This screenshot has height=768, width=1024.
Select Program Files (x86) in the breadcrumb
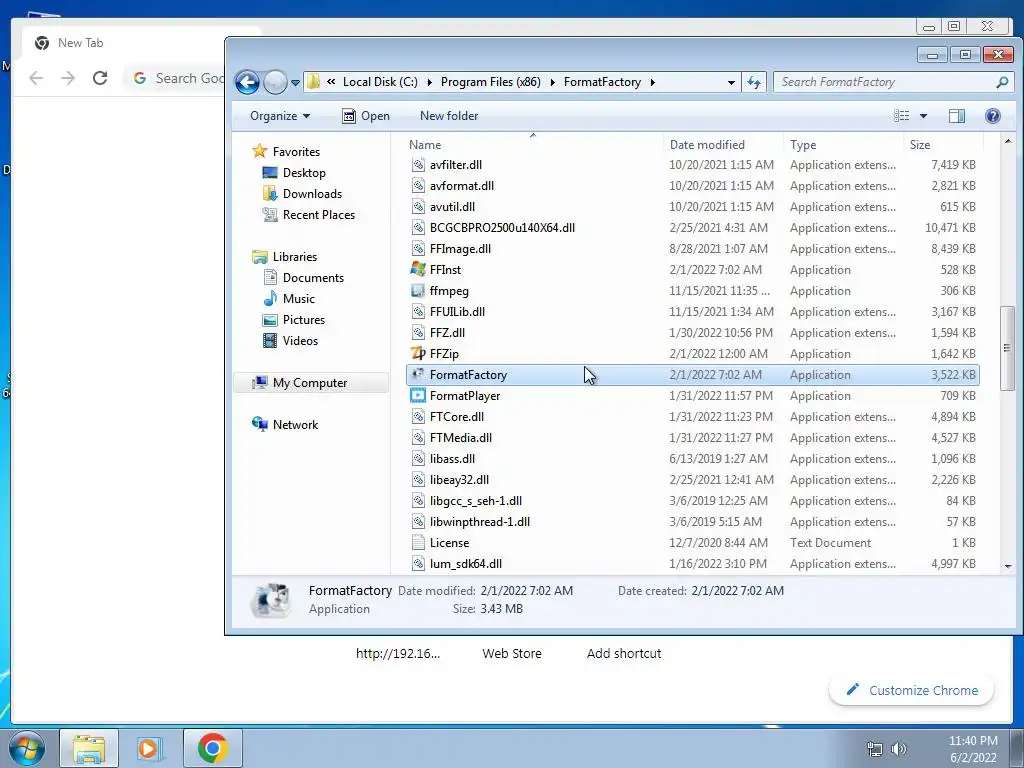click(x=490, y=82)
